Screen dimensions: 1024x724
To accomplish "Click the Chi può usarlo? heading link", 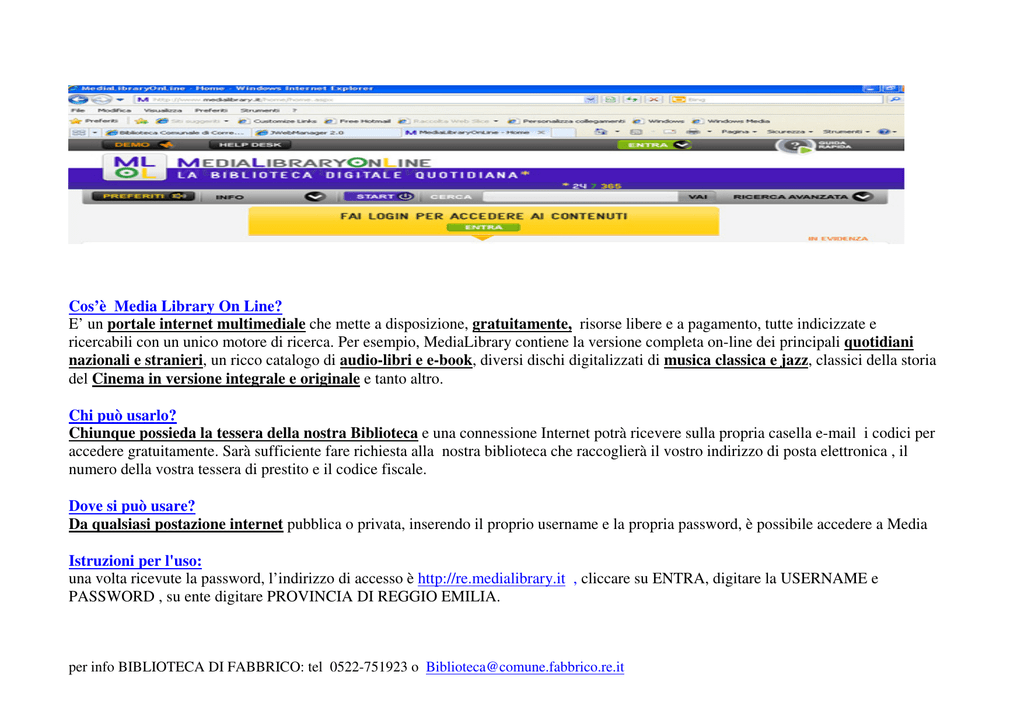I will pyautogui.click(x=122, y=415).
